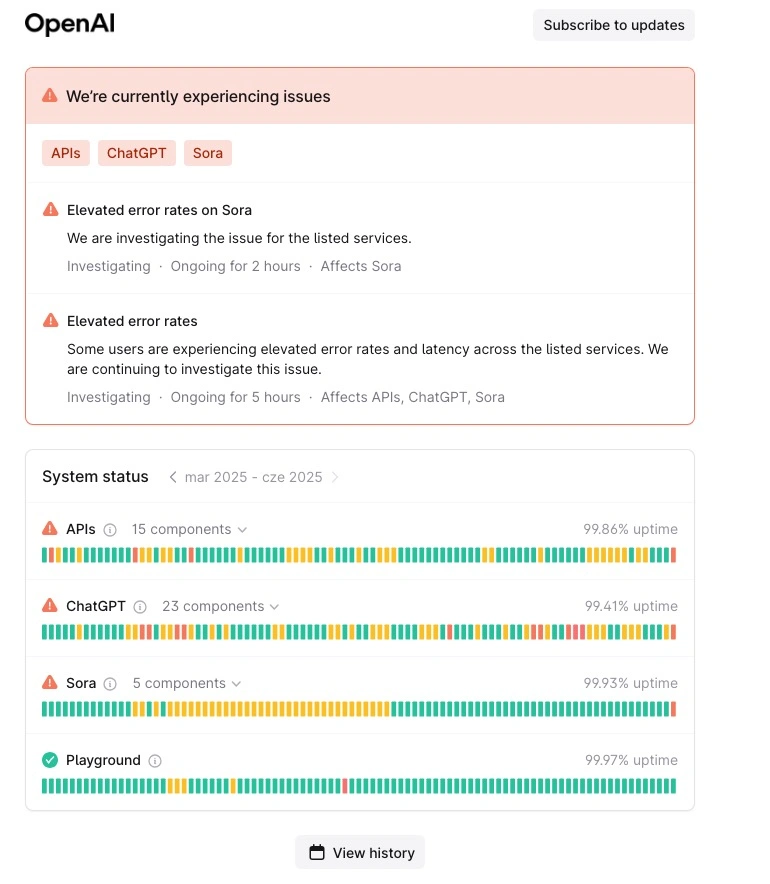
Task: Select the Sora tag in the issues banner
Action: [208, 153]
